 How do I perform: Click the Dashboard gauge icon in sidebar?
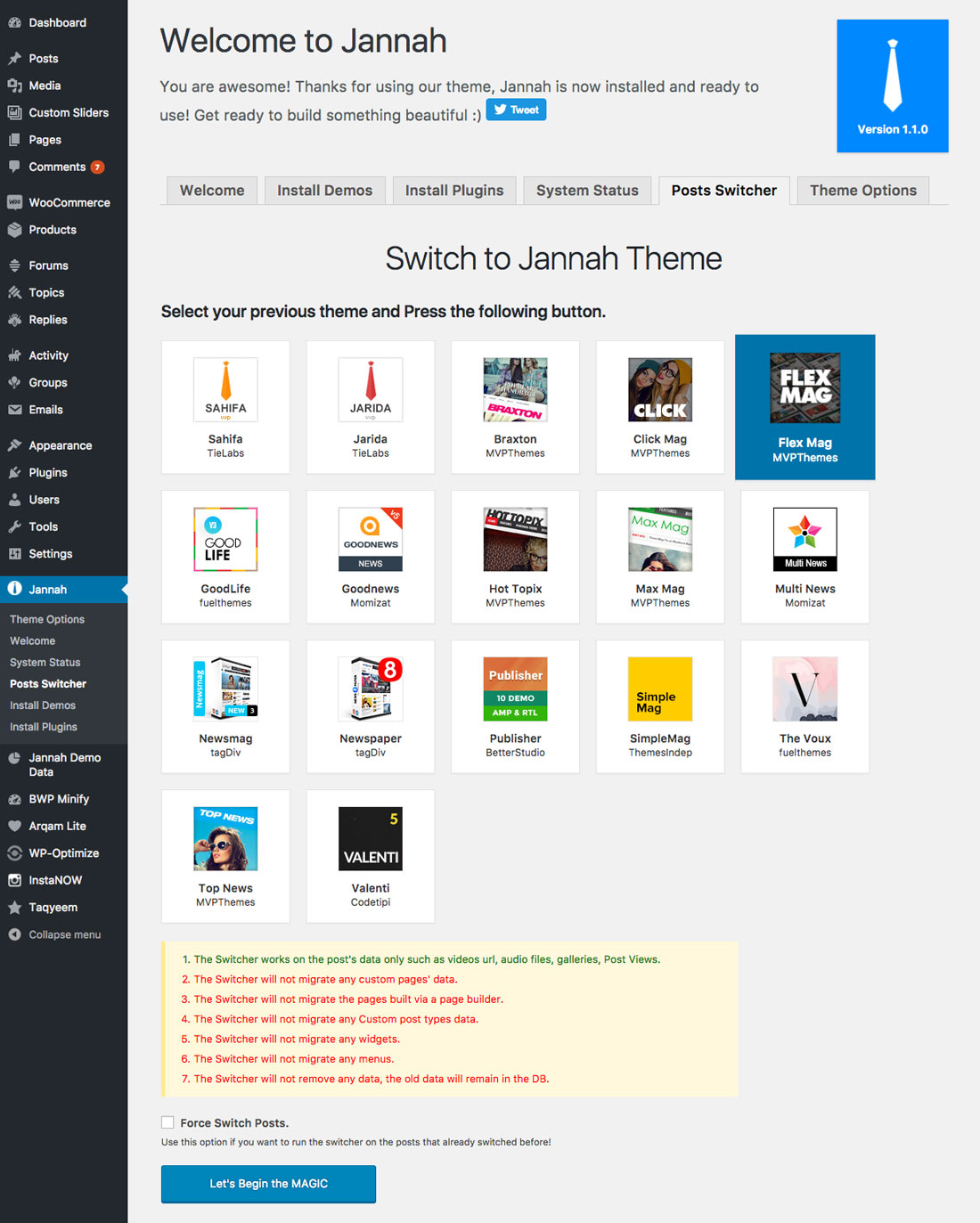tap(14, 22)
